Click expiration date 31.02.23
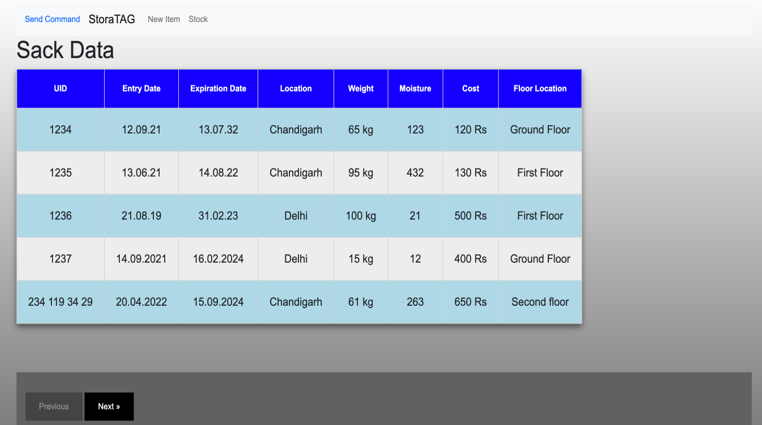This screenshot has width=762, height=425. (218, 216)
